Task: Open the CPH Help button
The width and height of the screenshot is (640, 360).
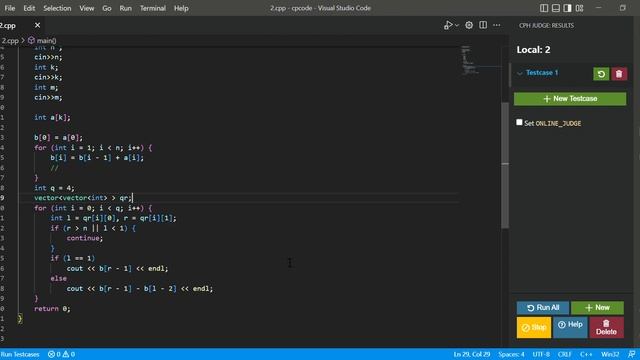Action: (570, 327)
